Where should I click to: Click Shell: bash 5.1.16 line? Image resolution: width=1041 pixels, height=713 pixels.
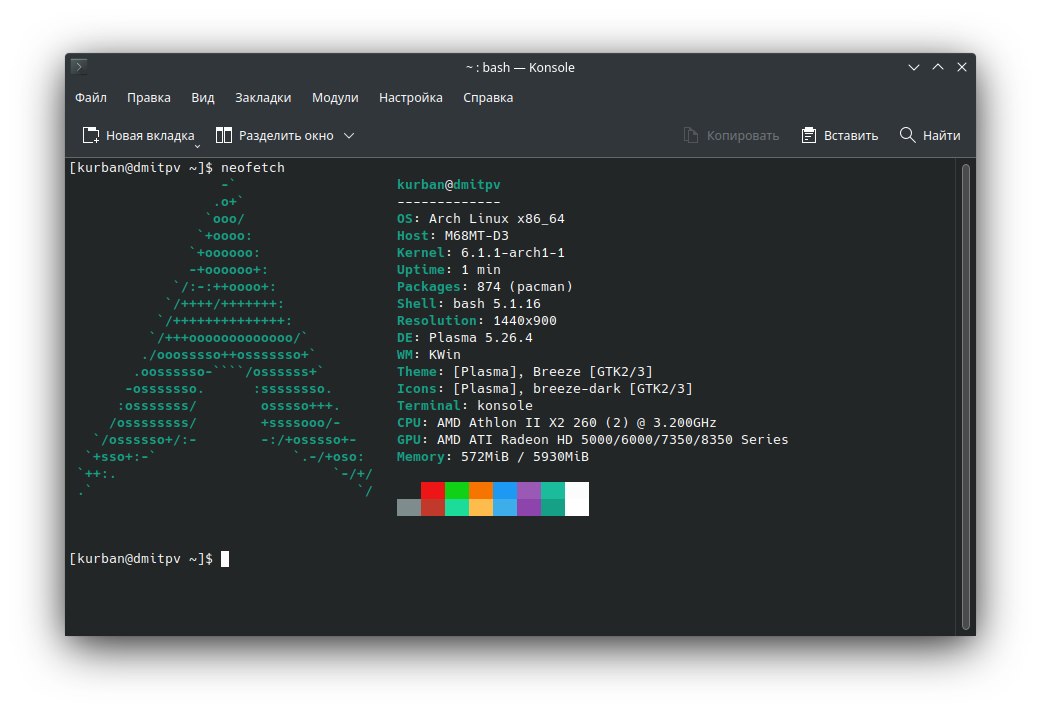(x=469, y=303)
